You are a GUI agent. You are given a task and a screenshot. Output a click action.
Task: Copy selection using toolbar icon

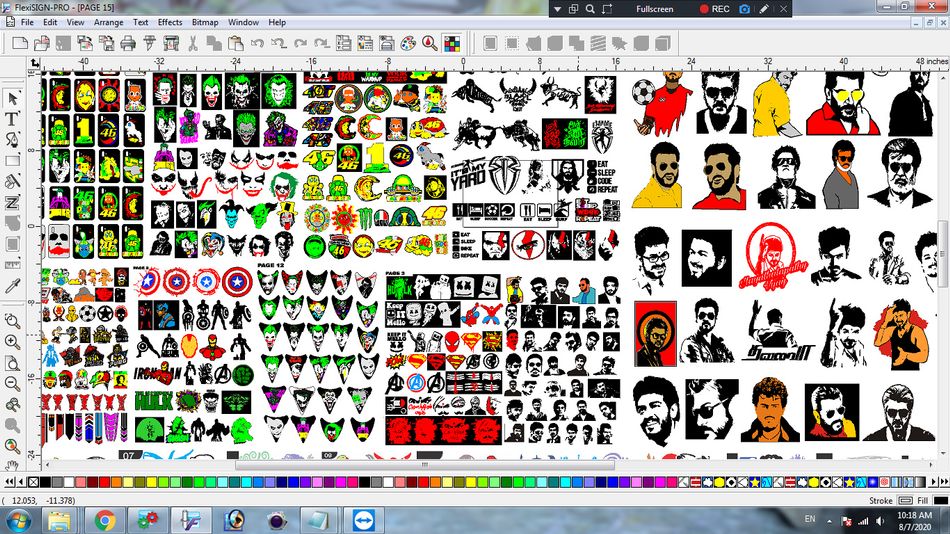pos(214,43)
